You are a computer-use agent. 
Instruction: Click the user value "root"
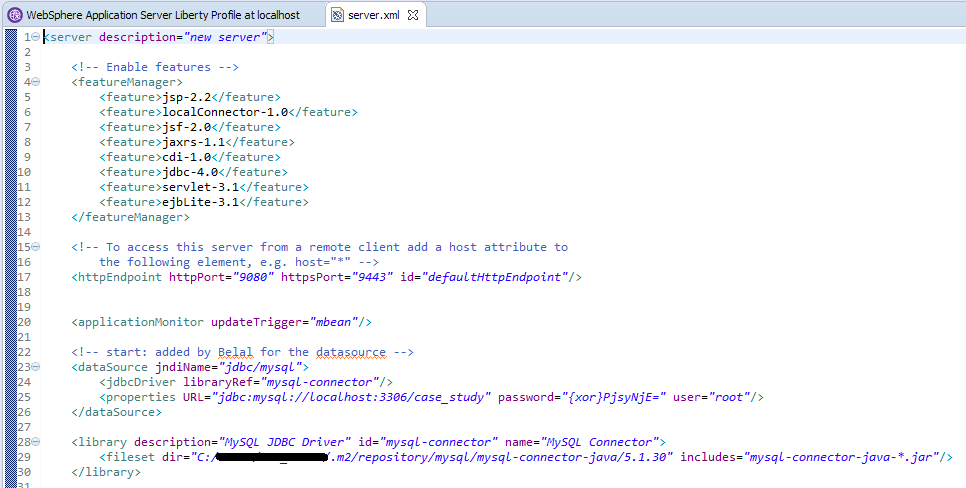pyautogui.click(x=729, y=397)
